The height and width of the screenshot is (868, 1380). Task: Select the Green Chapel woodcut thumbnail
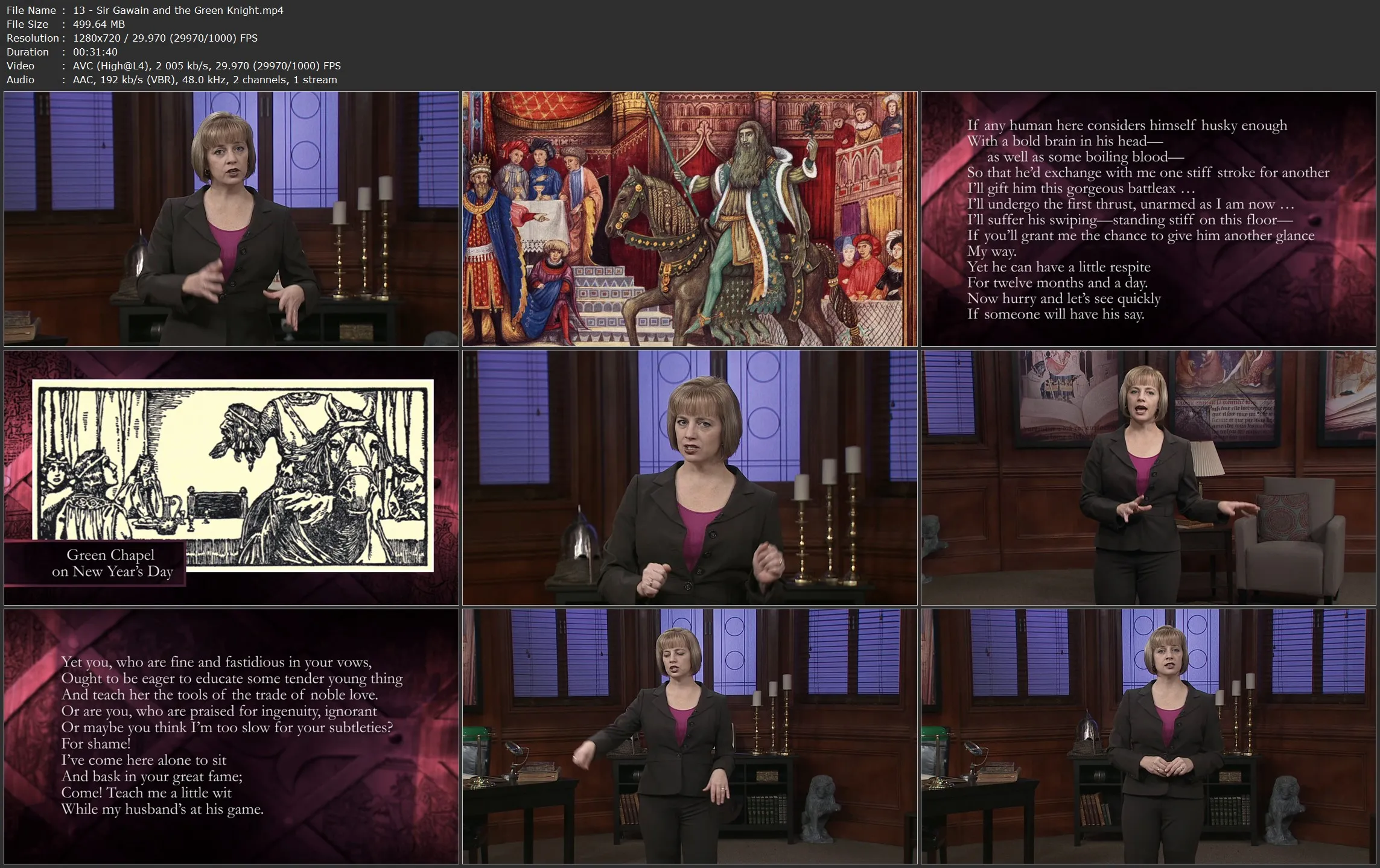(231, 478)
